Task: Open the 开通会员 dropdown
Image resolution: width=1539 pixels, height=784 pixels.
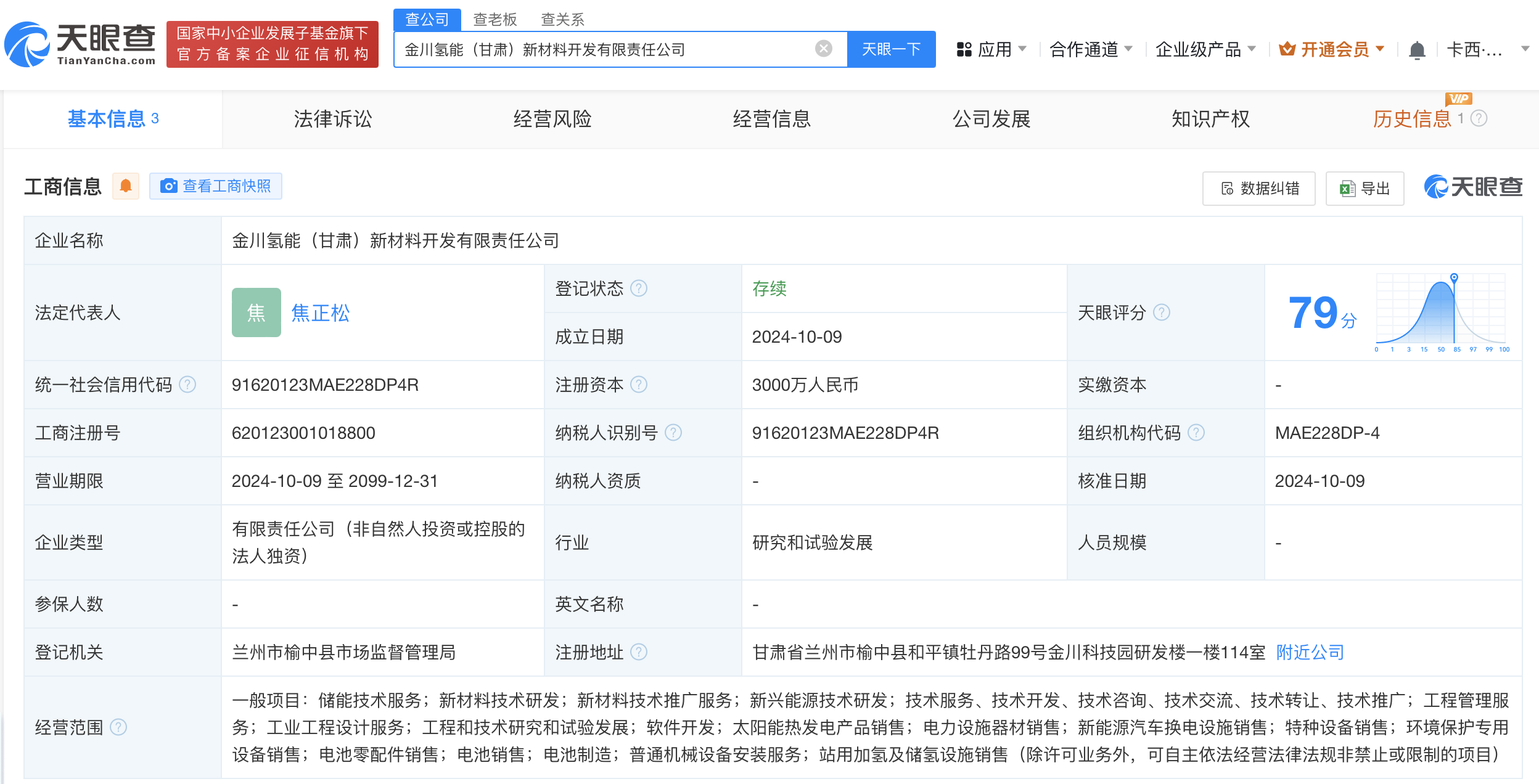Action: point(1332,49)
